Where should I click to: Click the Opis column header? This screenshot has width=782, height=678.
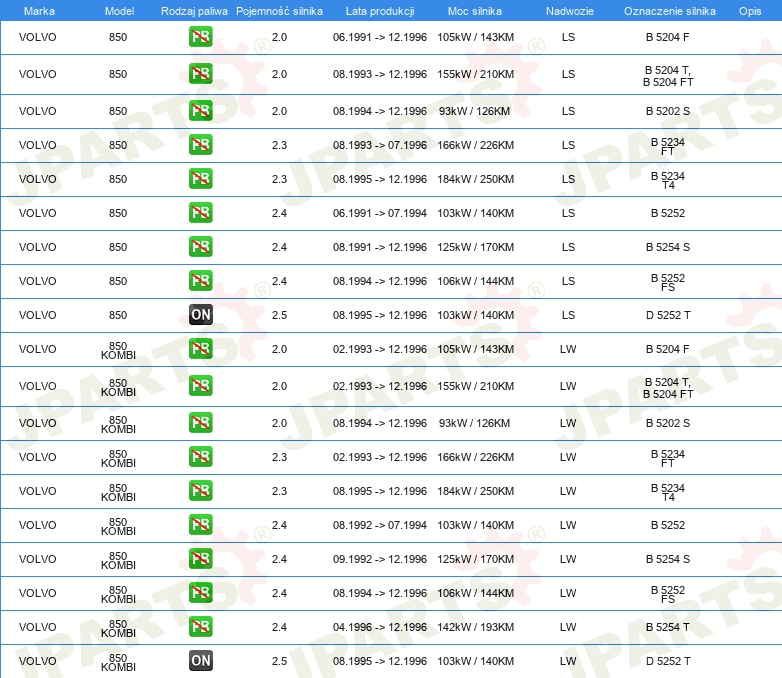749,10
